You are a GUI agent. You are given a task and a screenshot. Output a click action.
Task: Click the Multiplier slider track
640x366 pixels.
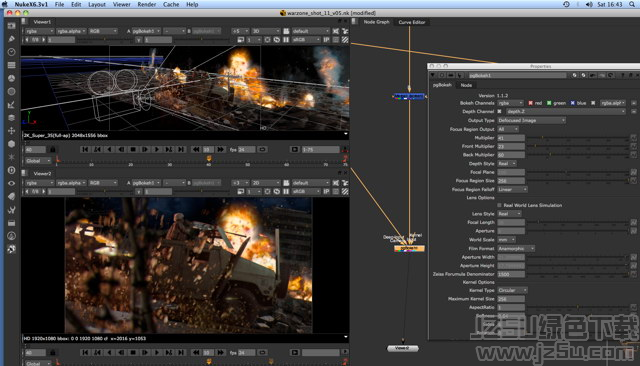click(x=577, y=138)
